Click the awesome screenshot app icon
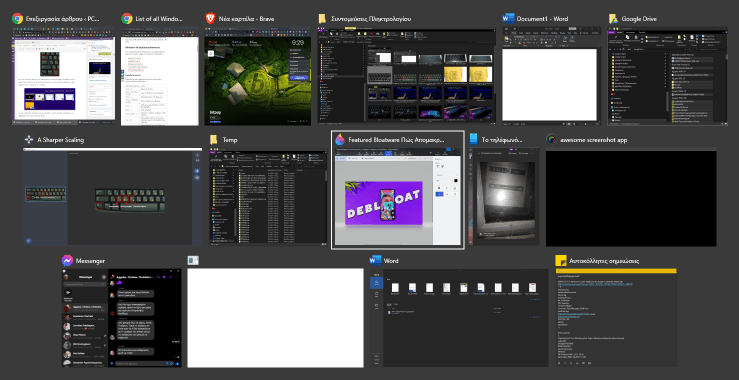The width and height of the screenshot is (739, 380). pyautogui.click(x=551, y=140)
